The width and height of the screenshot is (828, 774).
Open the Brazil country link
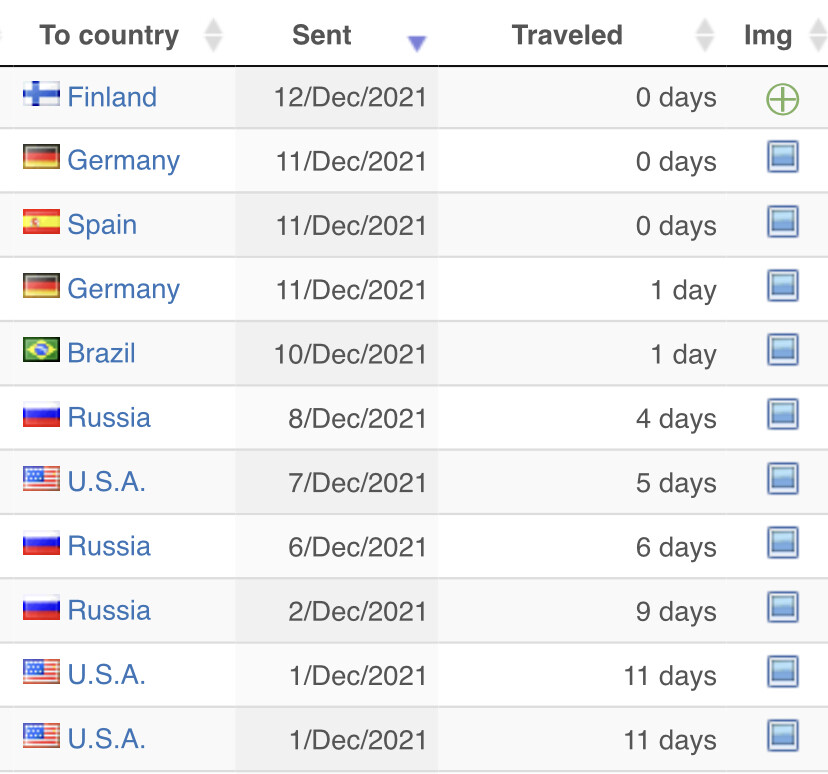[x=101, y=353]
